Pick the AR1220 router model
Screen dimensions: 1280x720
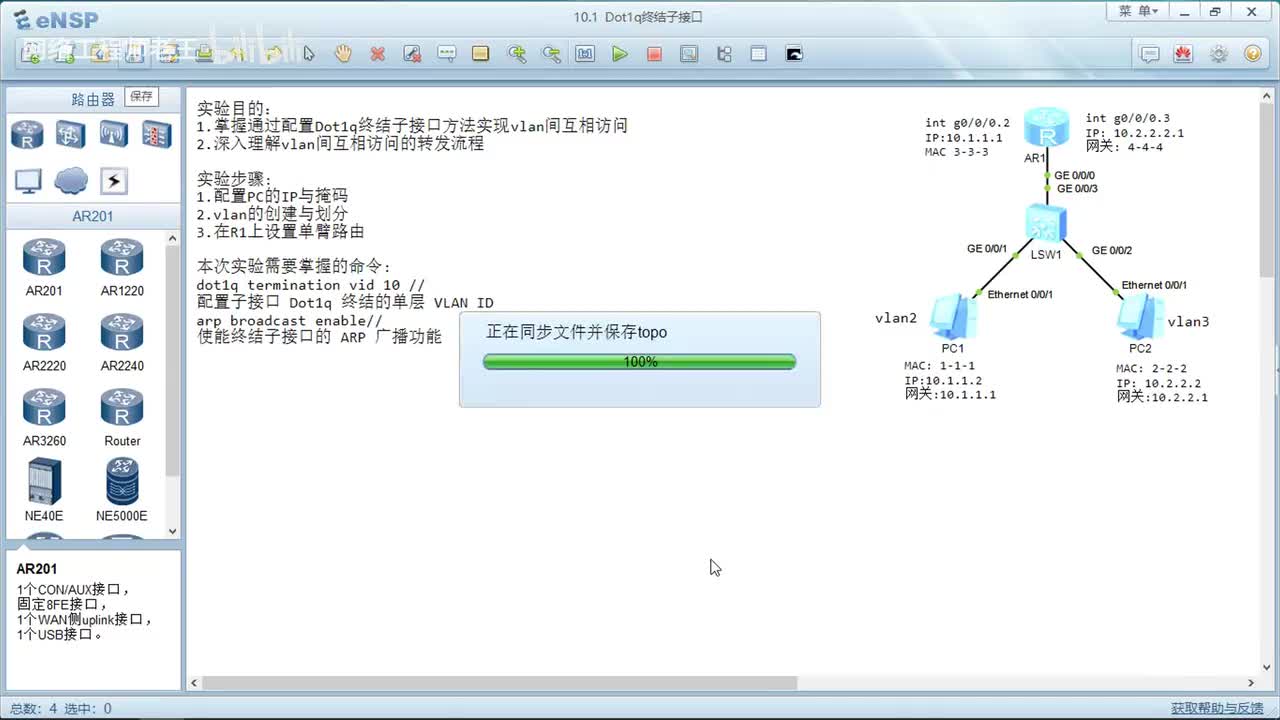tap(122, 268)
